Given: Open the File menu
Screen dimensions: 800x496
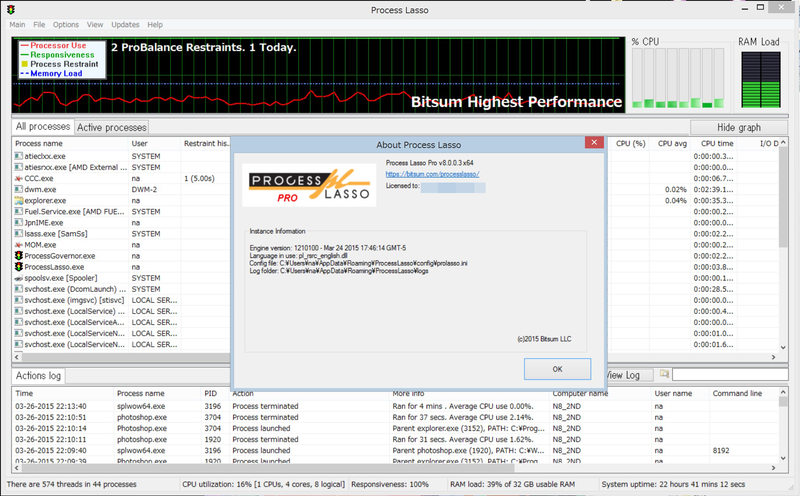Looking at the screenshot, I should (39, 24).
